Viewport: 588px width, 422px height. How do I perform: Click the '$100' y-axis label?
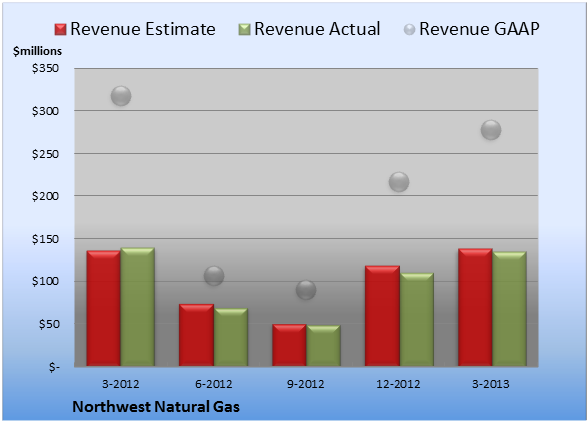point(45,281)
